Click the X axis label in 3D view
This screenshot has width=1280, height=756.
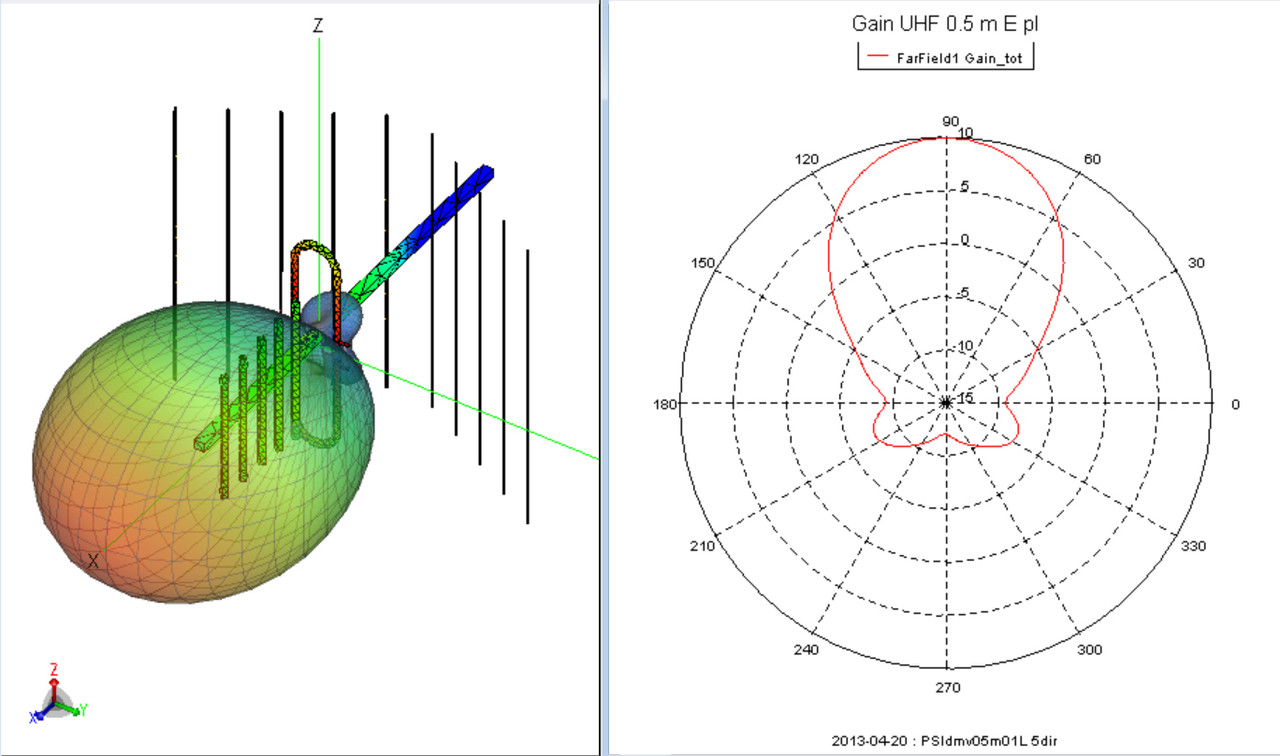click(x=93, y=561)
